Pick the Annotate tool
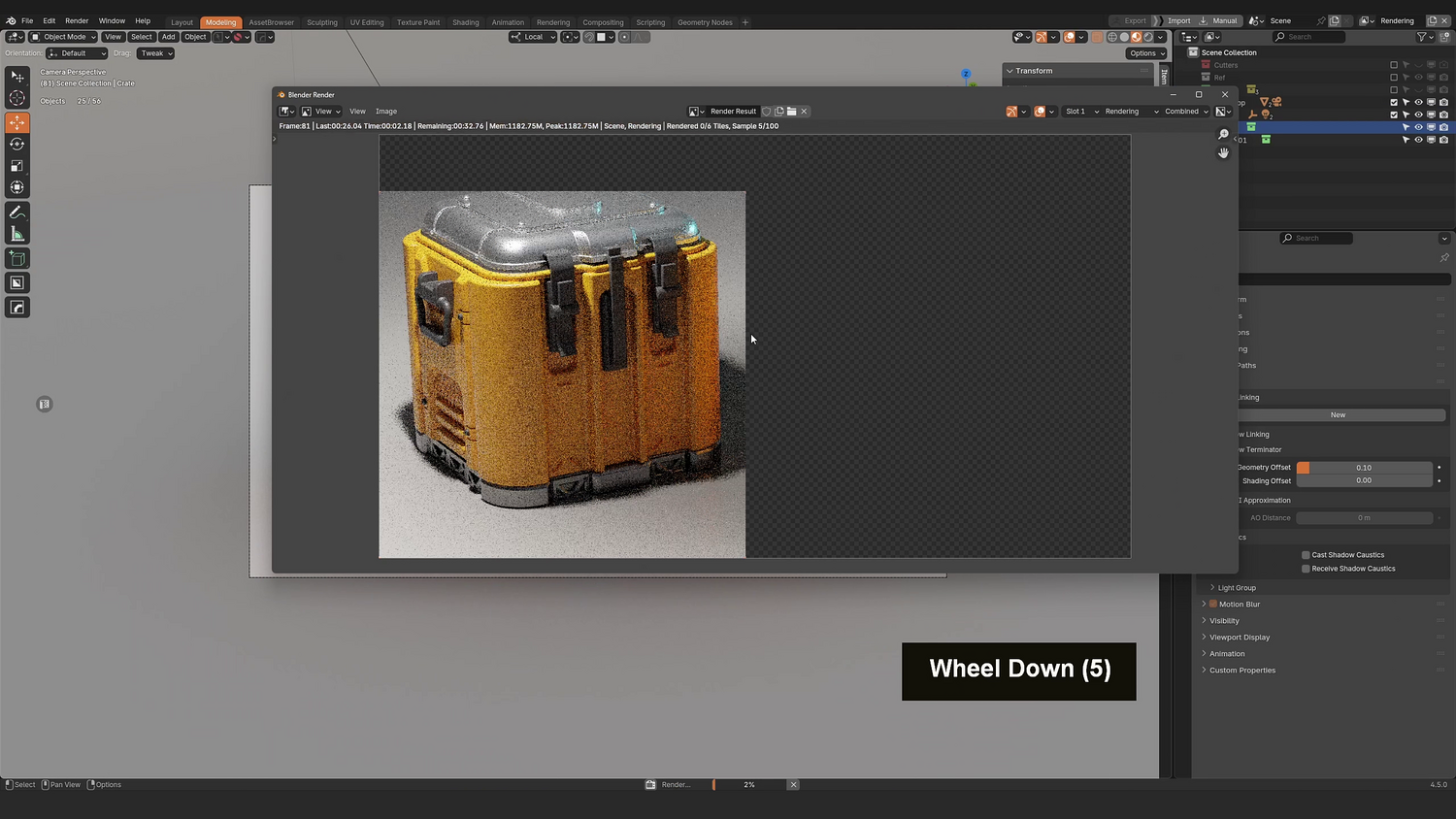The height and width of the screenshot is (819, 1456). 17,212
